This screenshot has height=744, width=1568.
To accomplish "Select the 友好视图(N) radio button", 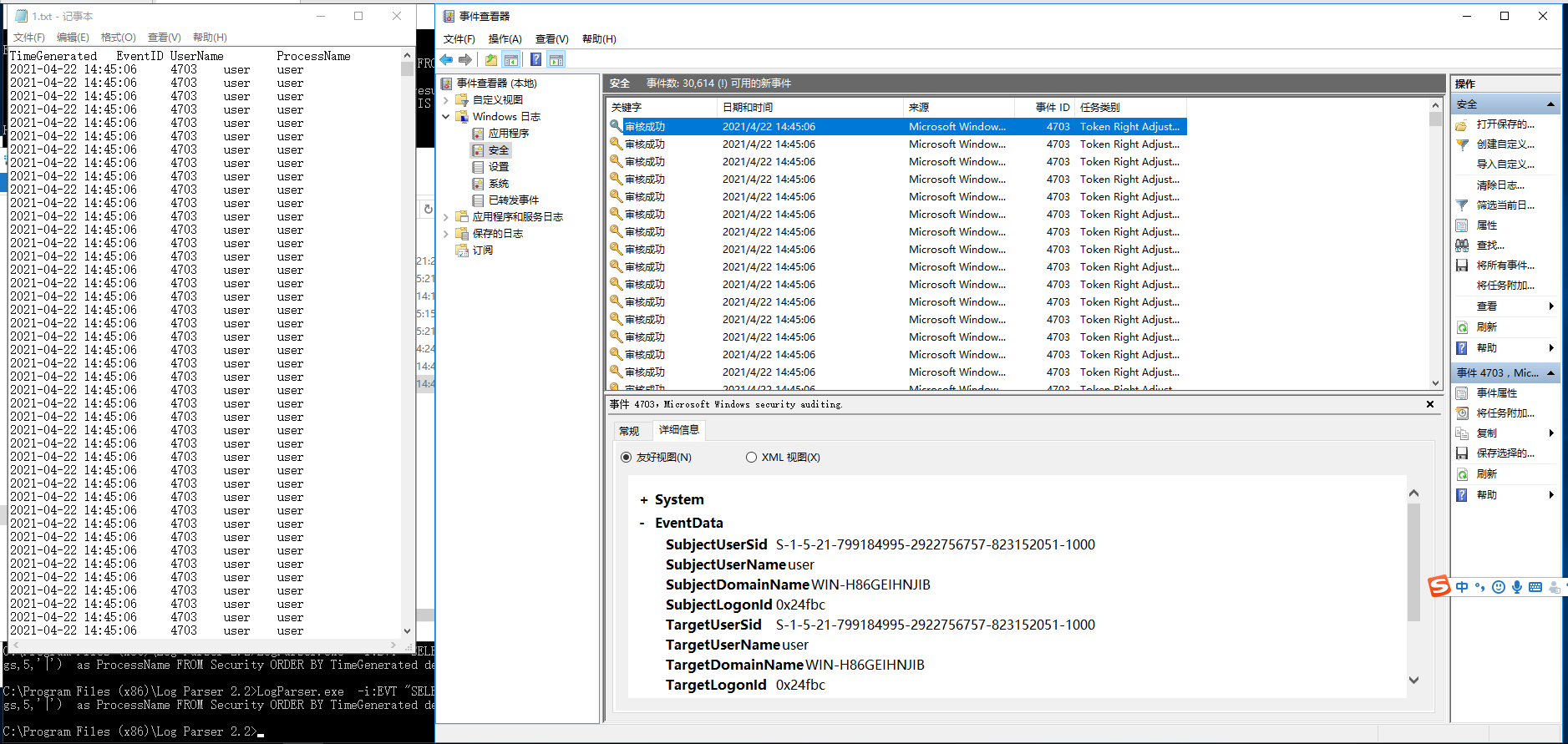I will pyautogui.click(x=627, y=458).
